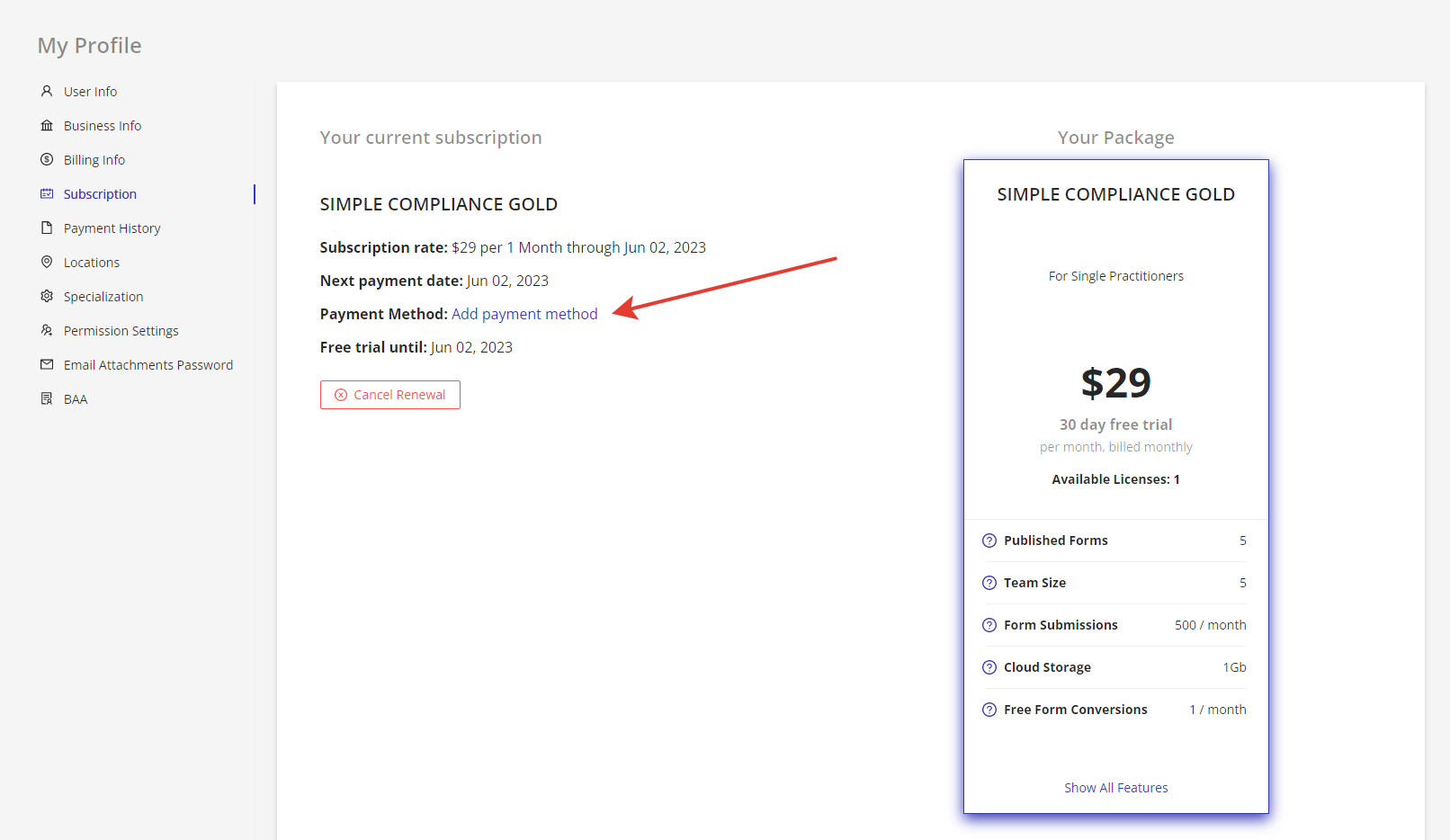The image size is (1450, 840).
Task: Click the BAA document icon
Action: [x=46, y=398]
